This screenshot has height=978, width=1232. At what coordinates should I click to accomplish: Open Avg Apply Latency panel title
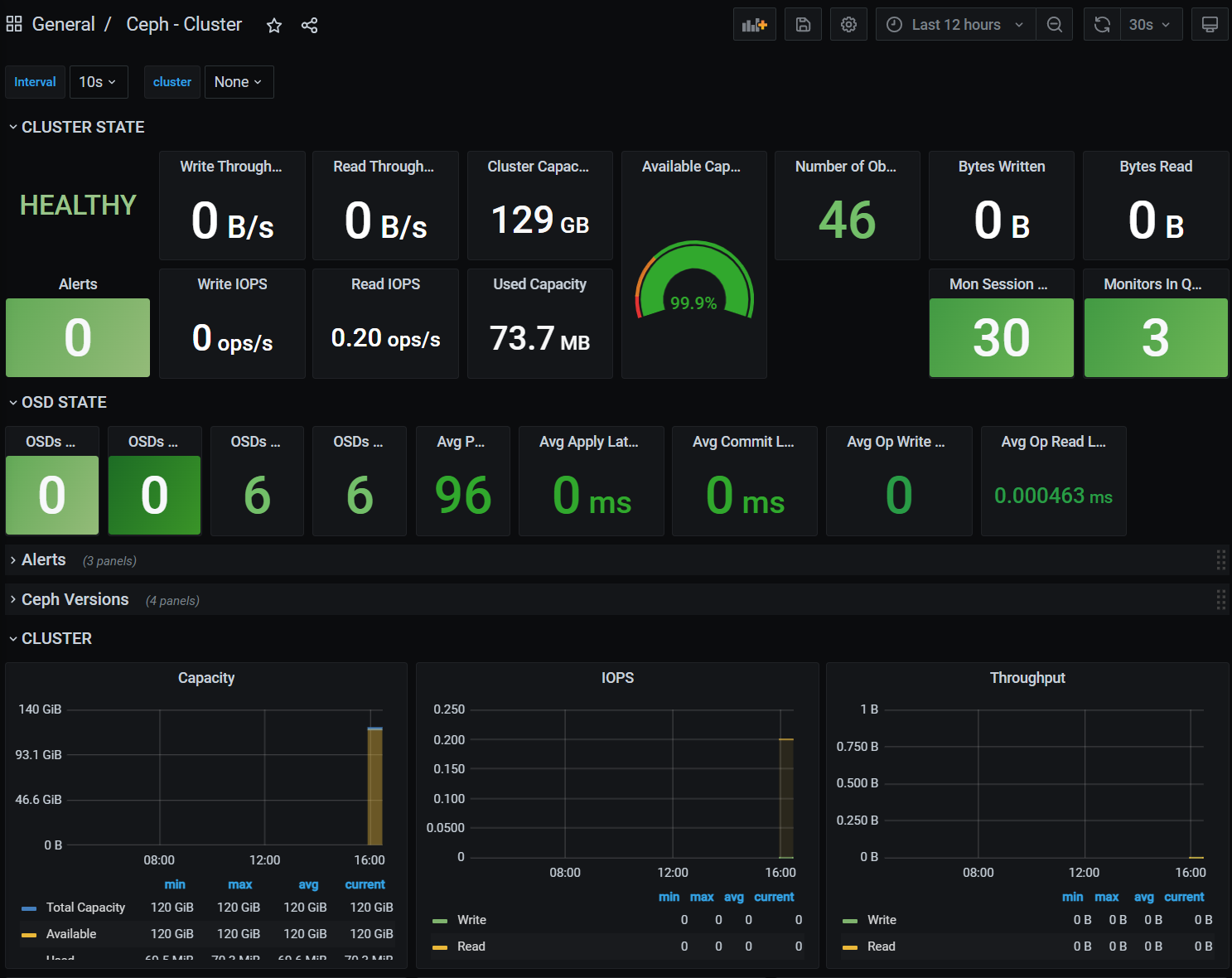(x=589, y=442)
